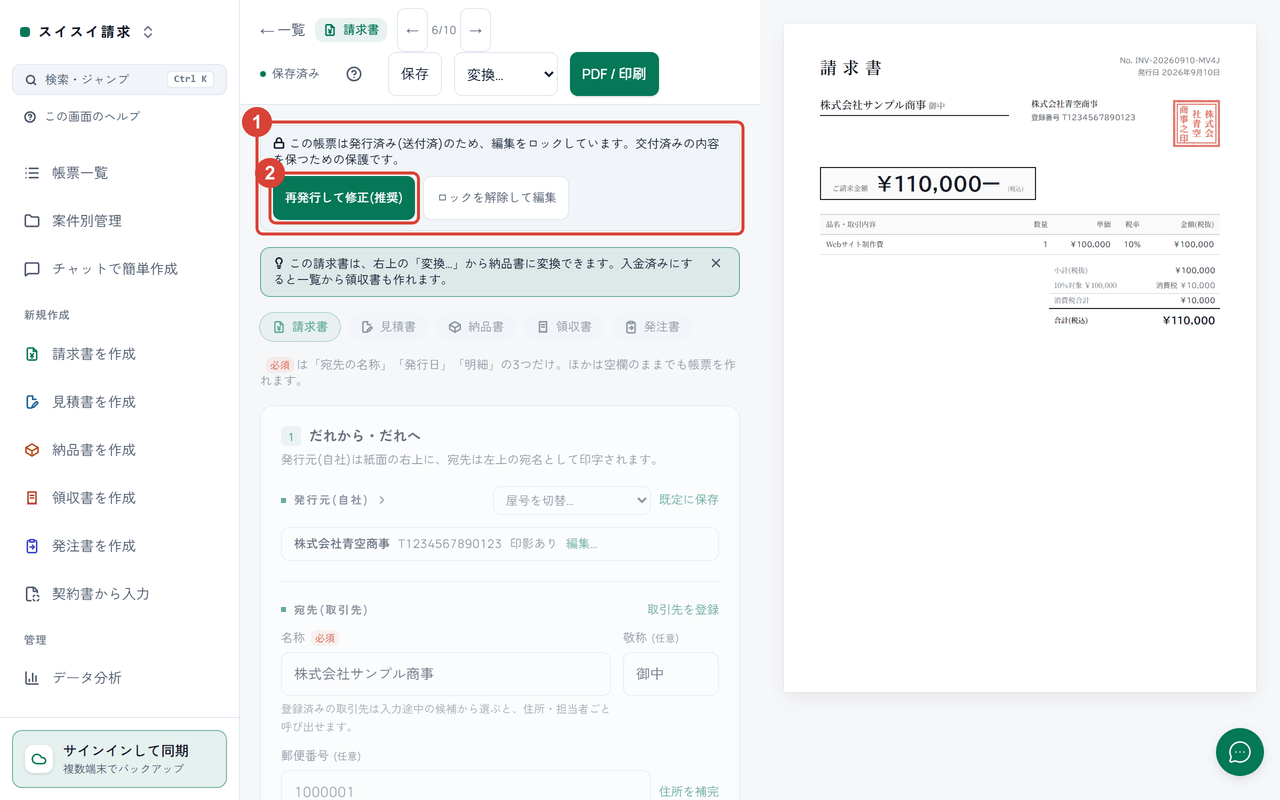Go to previous document with left arrow
The image size is (1280, 800).
412,30
